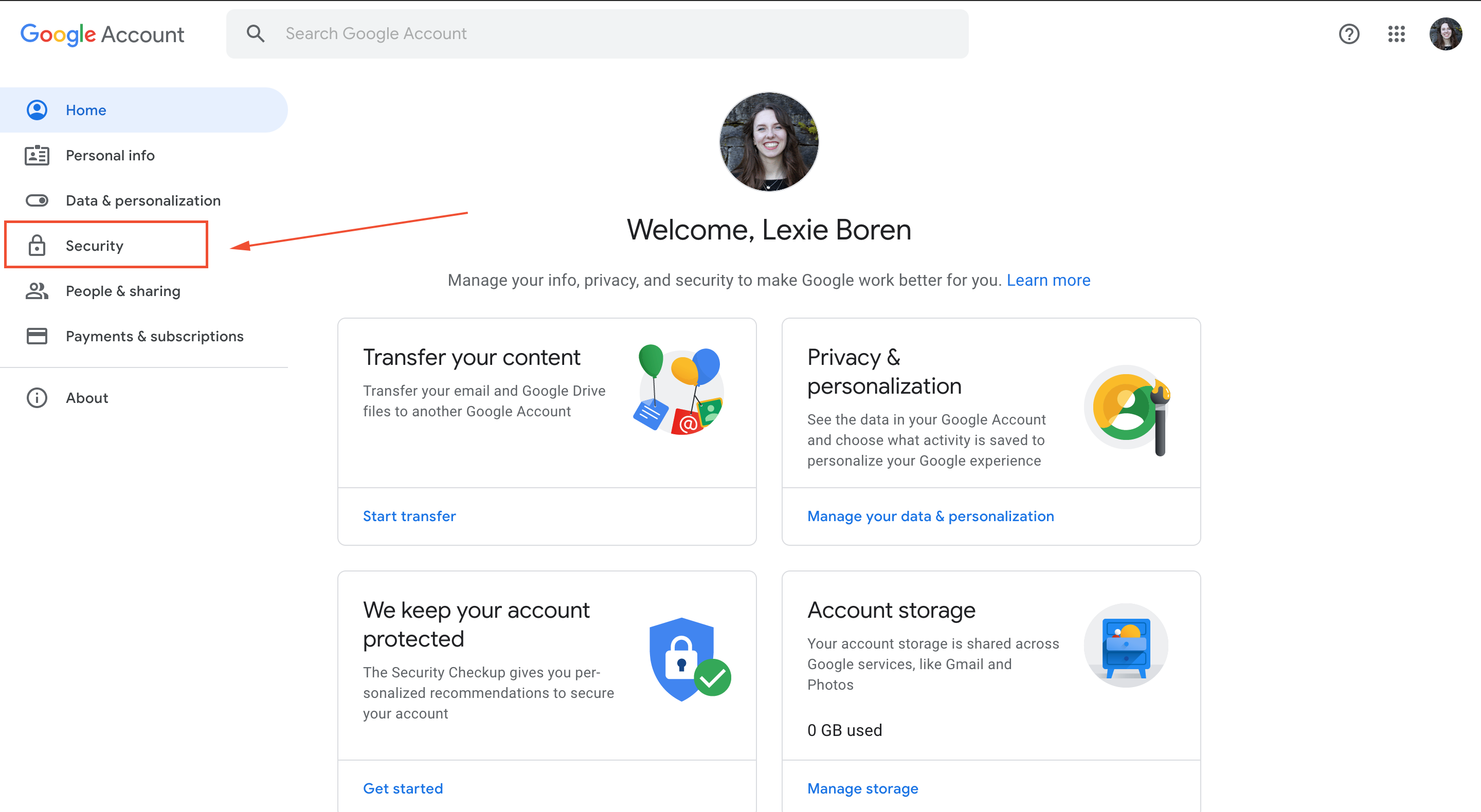Click the Data & personalization toggle icon
The width and height of the screenshot is (1481, 812).
point(37,200)
